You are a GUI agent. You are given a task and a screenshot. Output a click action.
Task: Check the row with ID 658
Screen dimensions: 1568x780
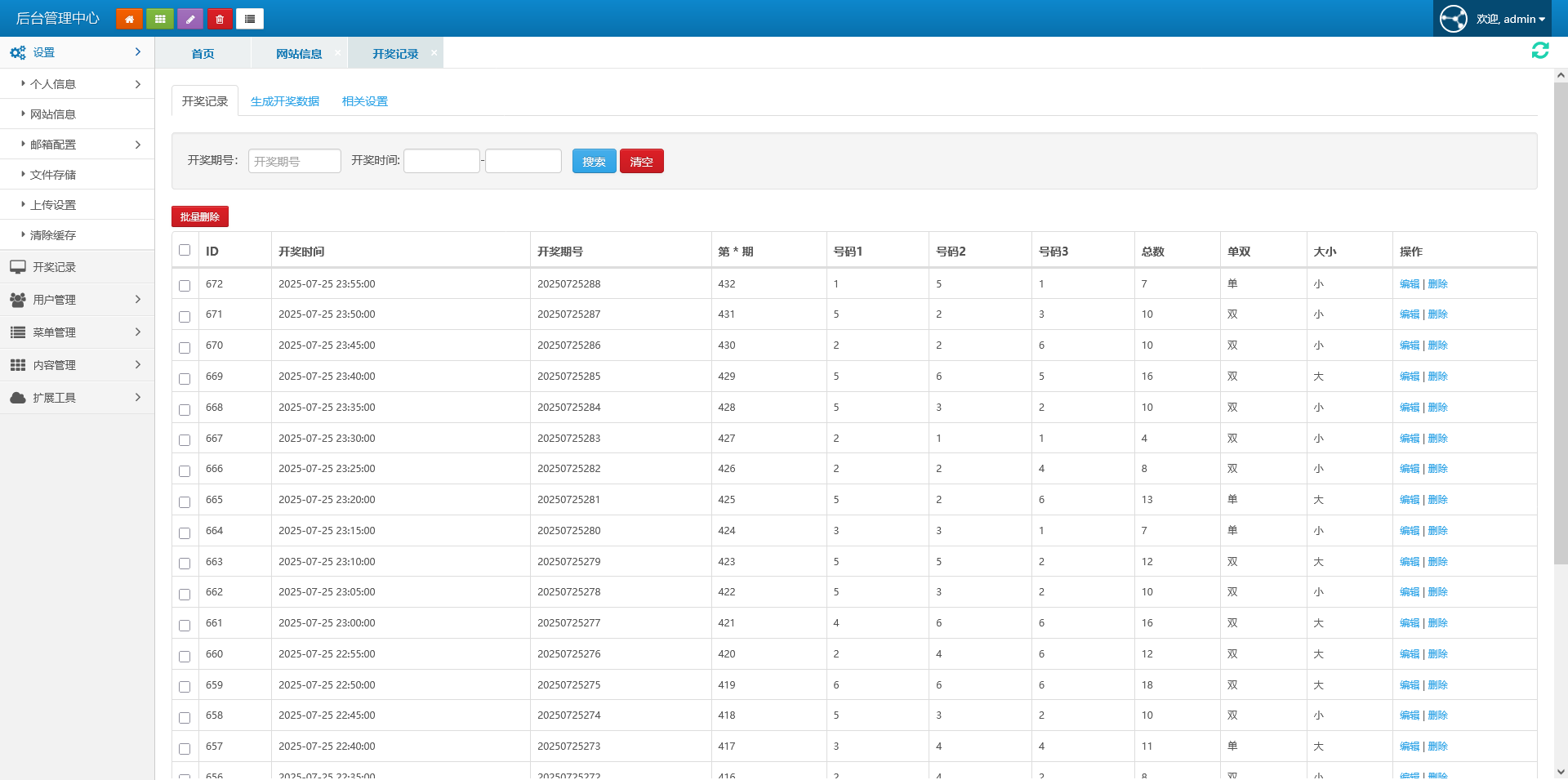(x=185, y=718)
